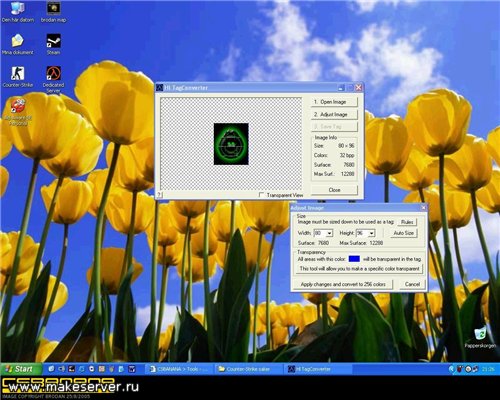Click the question mark help button in TagConverter
The height and width of the screenshot is (400, 500).
159,195
